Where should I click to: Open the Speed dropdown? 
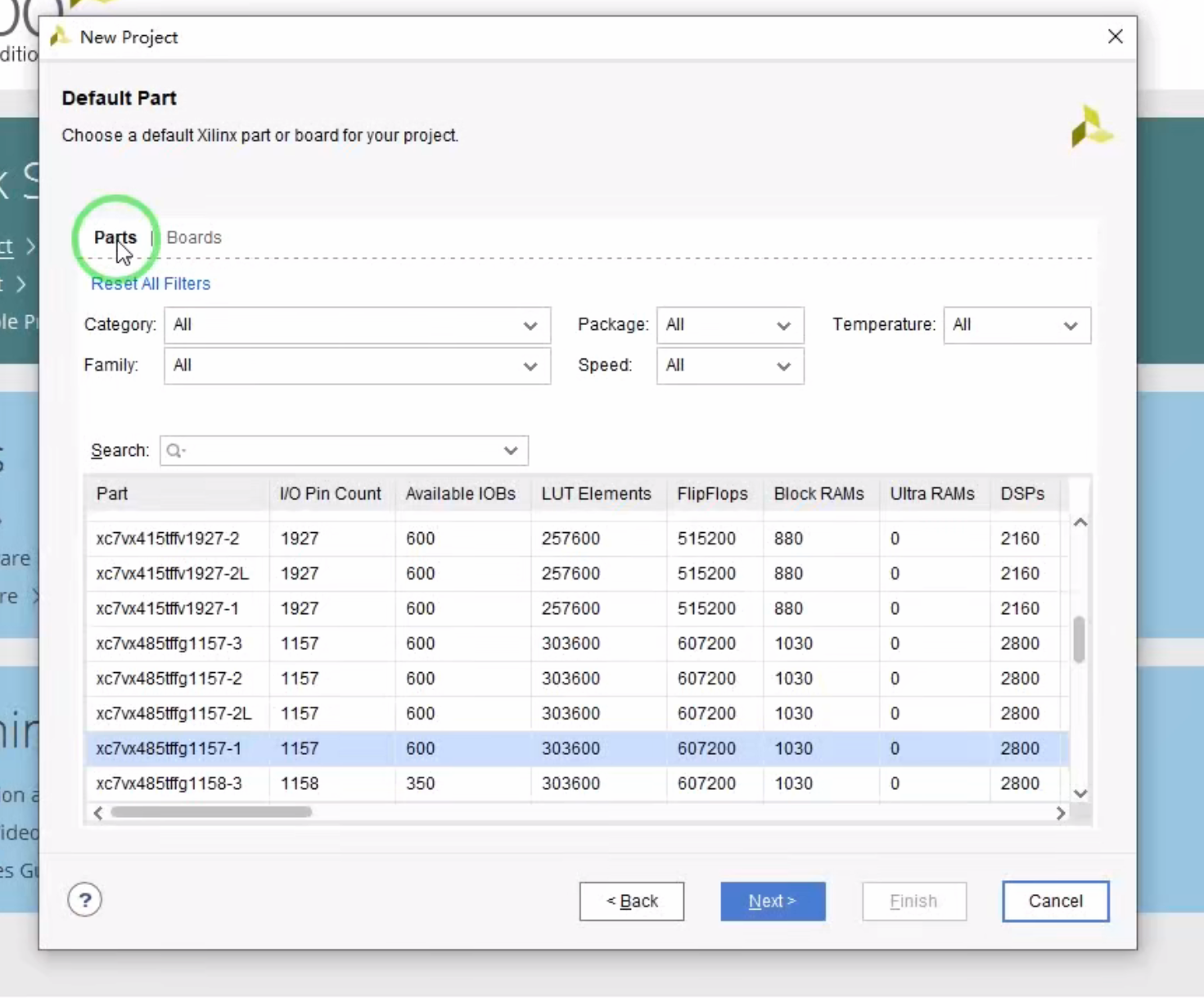pyautogui.click(x=730, y=366)
